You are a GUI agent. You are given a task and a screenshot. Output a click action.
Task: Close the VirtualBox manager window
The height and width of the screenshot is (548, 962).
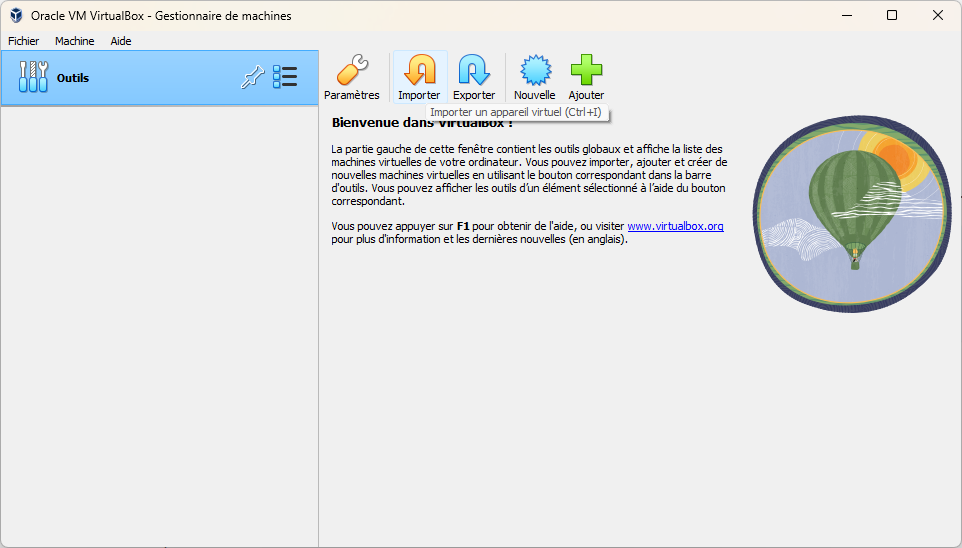937,15
